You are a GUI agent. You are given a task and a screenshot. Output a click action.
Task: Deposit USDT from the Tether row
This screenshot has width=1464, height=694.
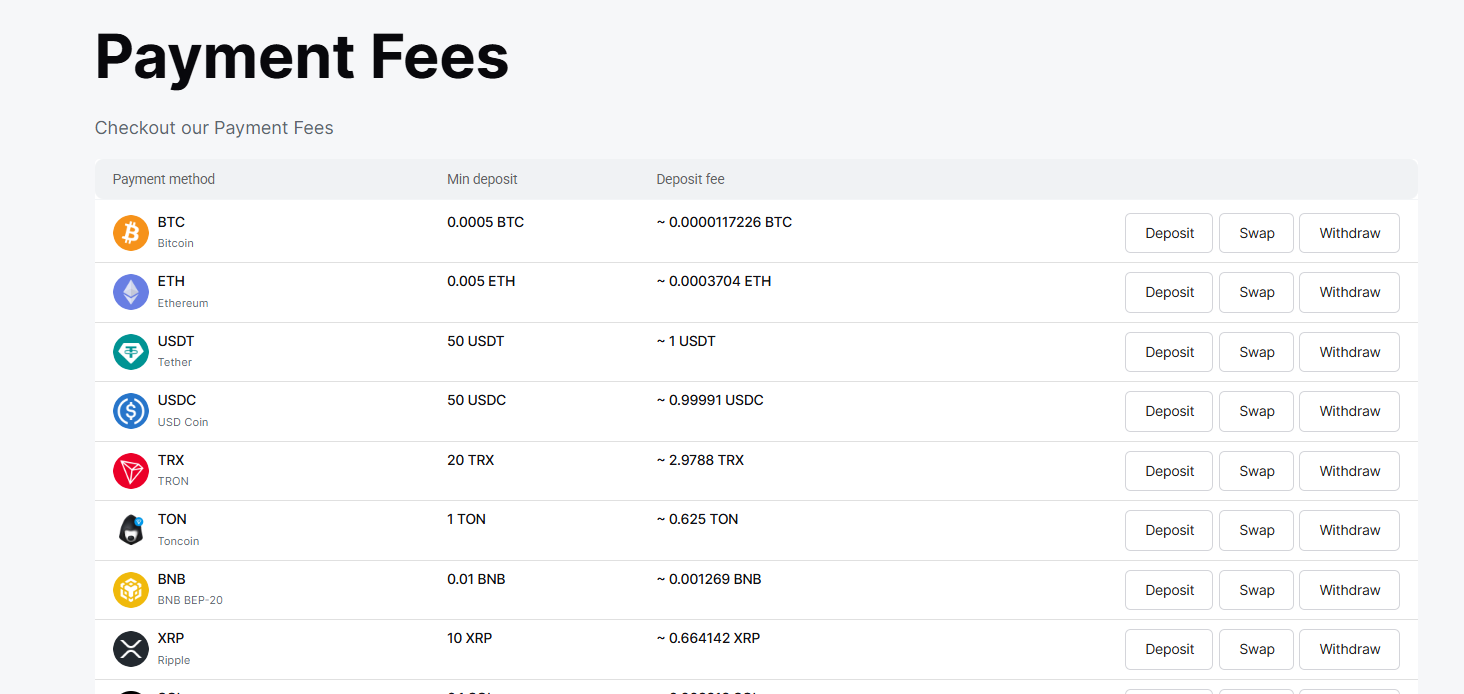[x=1169, y=352]
